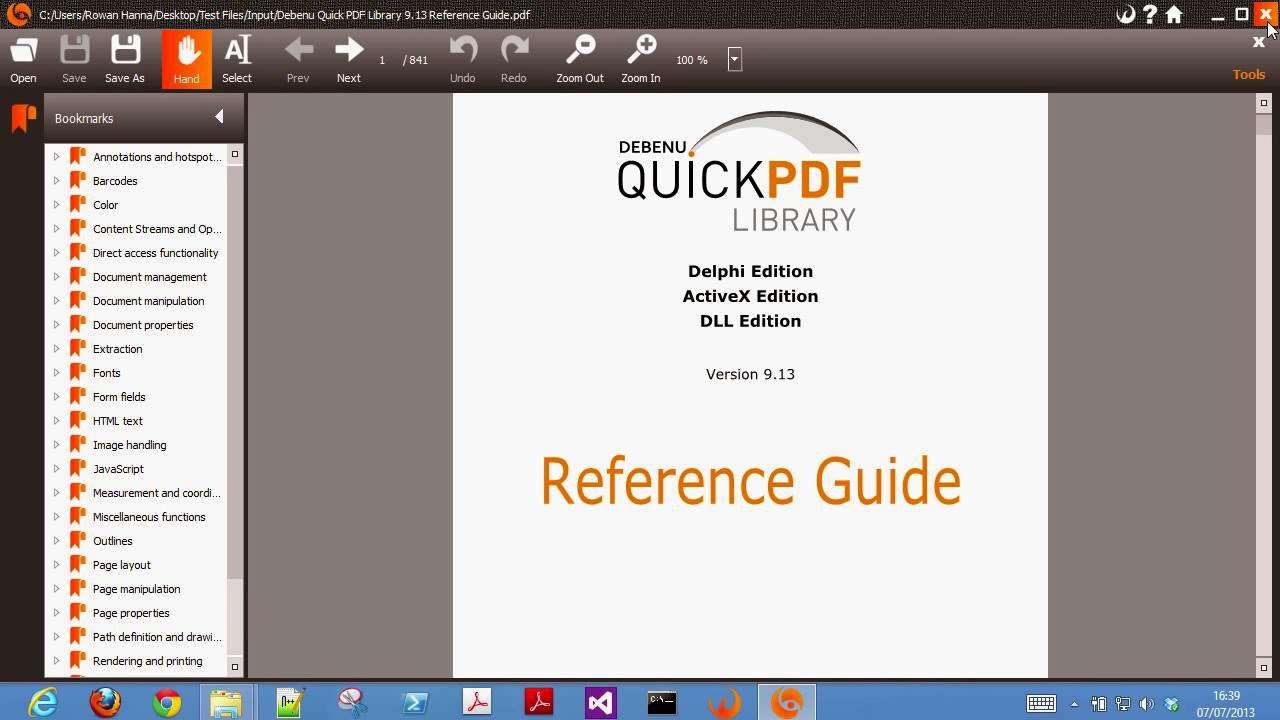The image size is (1280, 720).
Task: Open the Outlines bookmark
Action: (x=112, y=541)
